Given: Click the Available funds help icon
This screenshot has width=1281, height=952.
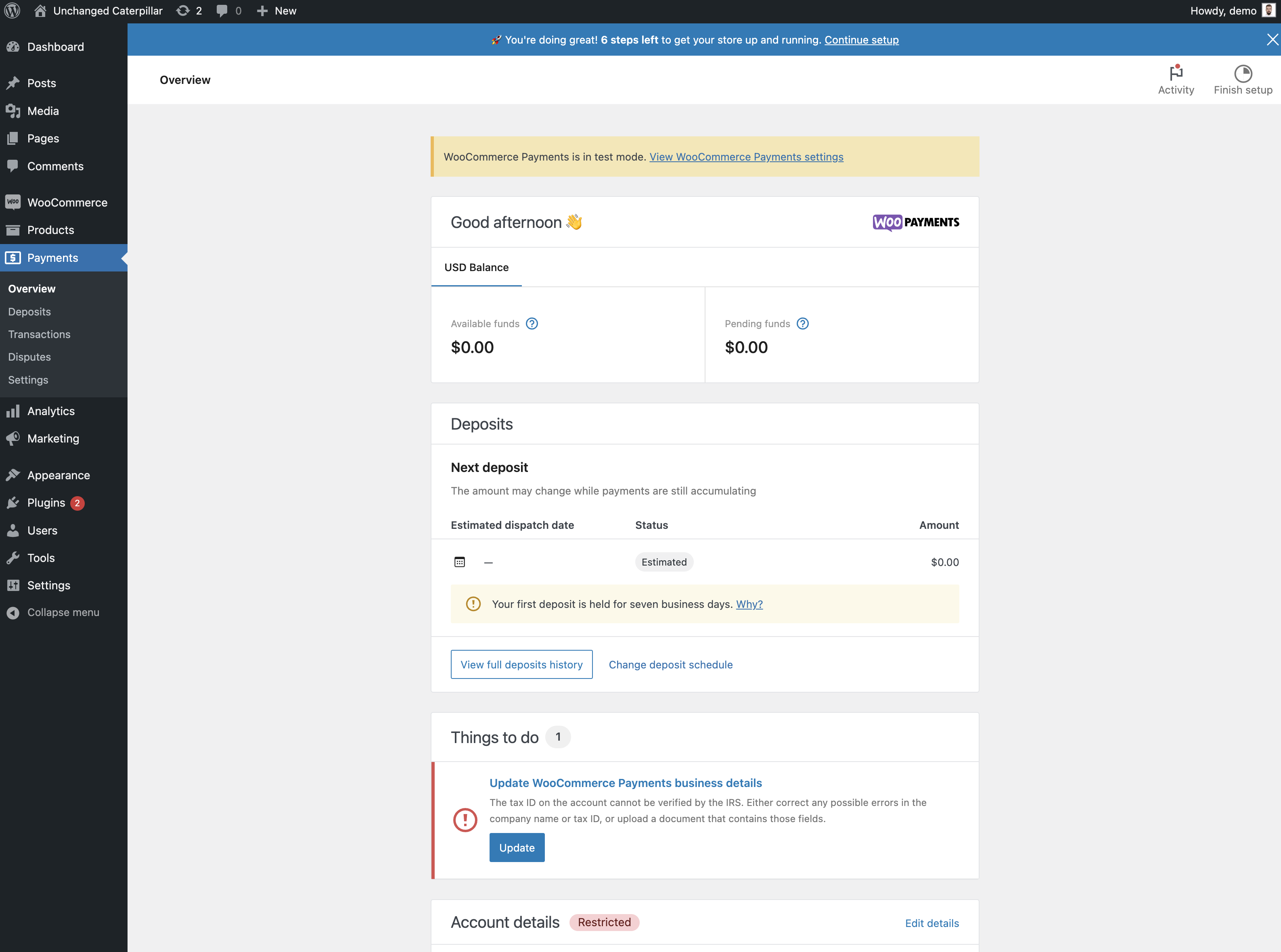Looking at the screenshot, I should click(x=532, y=323).
